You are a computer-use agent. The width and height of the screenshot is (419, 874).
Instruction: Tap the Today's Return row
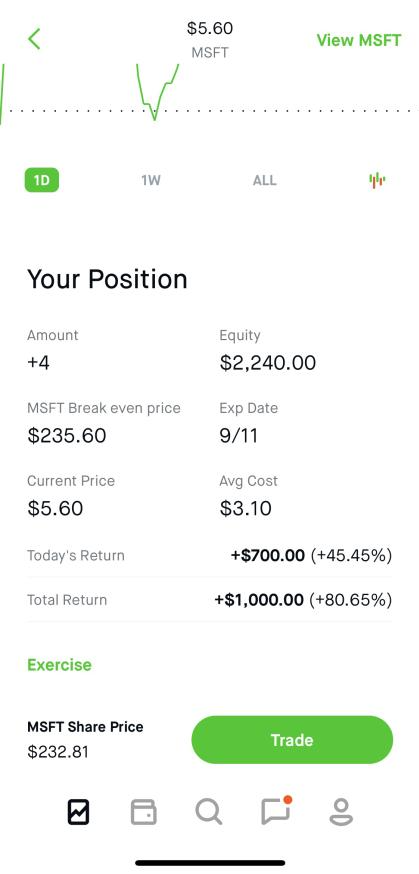[x=210, y=555]
